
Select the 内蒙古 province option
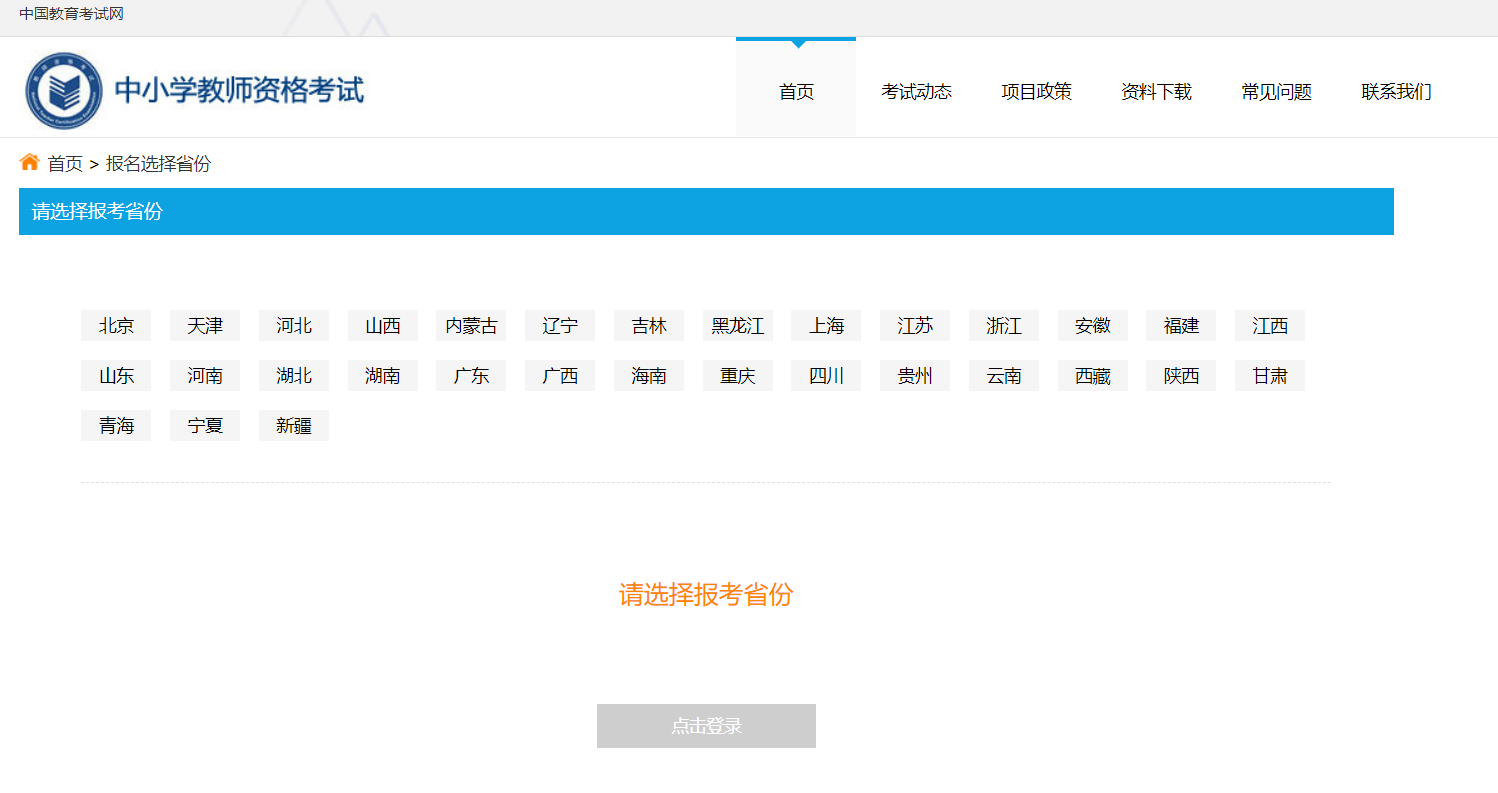471,326
